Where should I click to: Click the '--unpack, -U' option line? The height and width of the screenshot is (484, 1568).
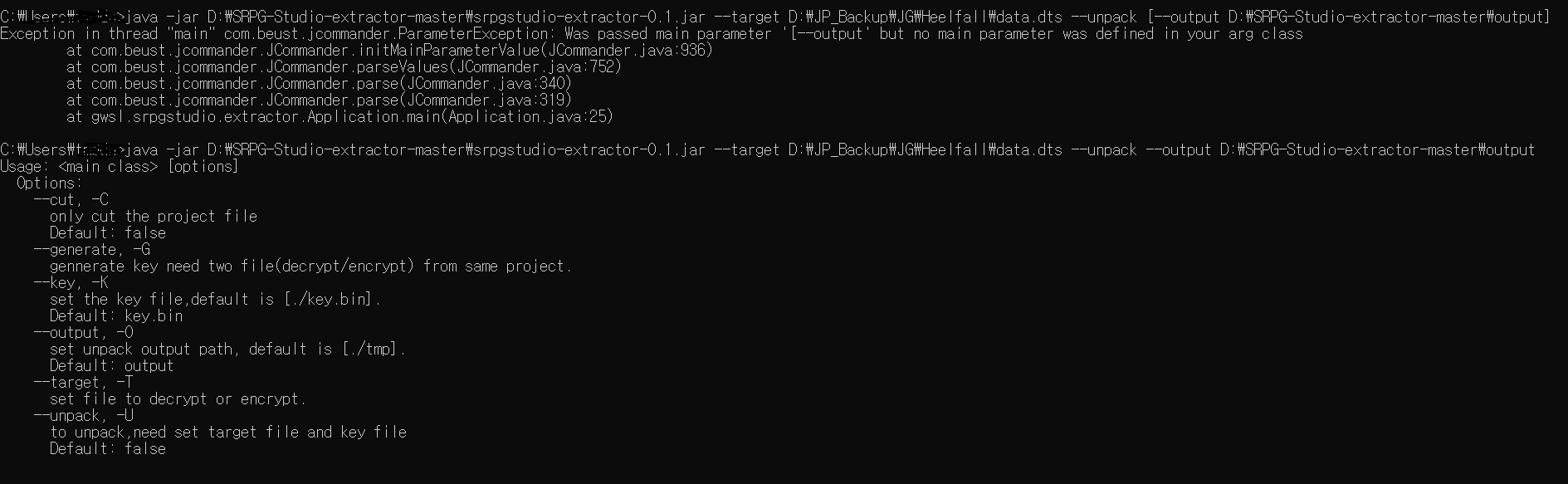click(84, 416)
